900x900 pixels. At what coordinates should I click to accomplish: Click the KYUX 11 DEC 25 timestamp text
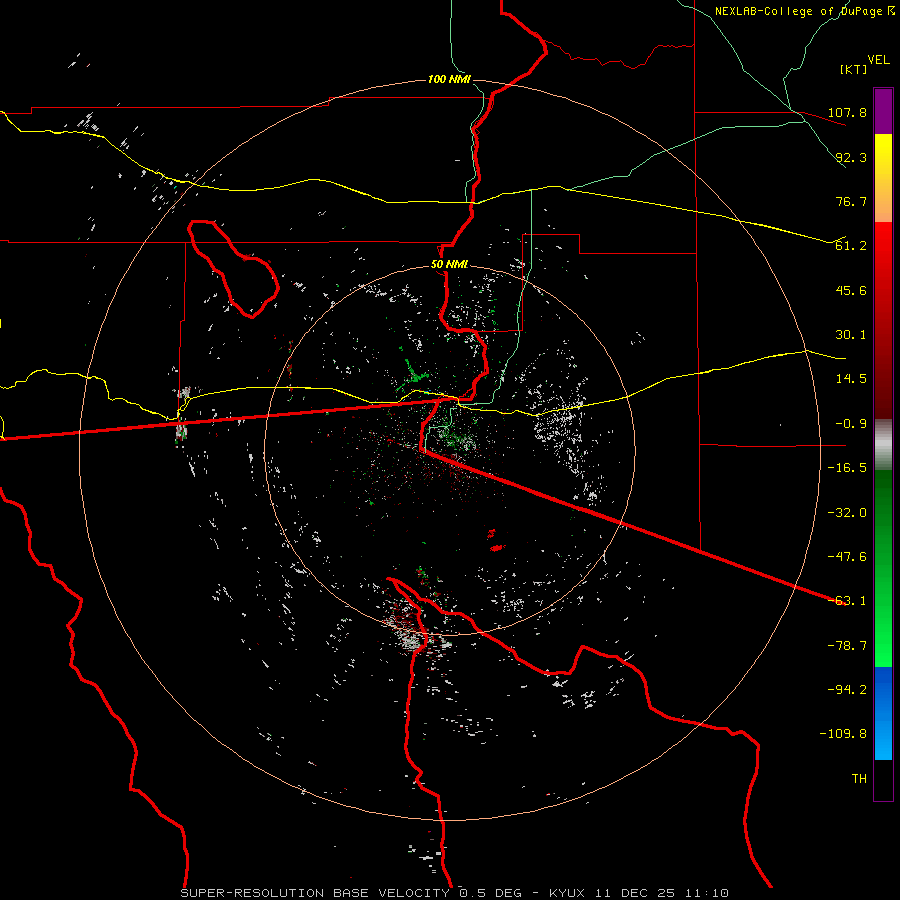[639, 893]
